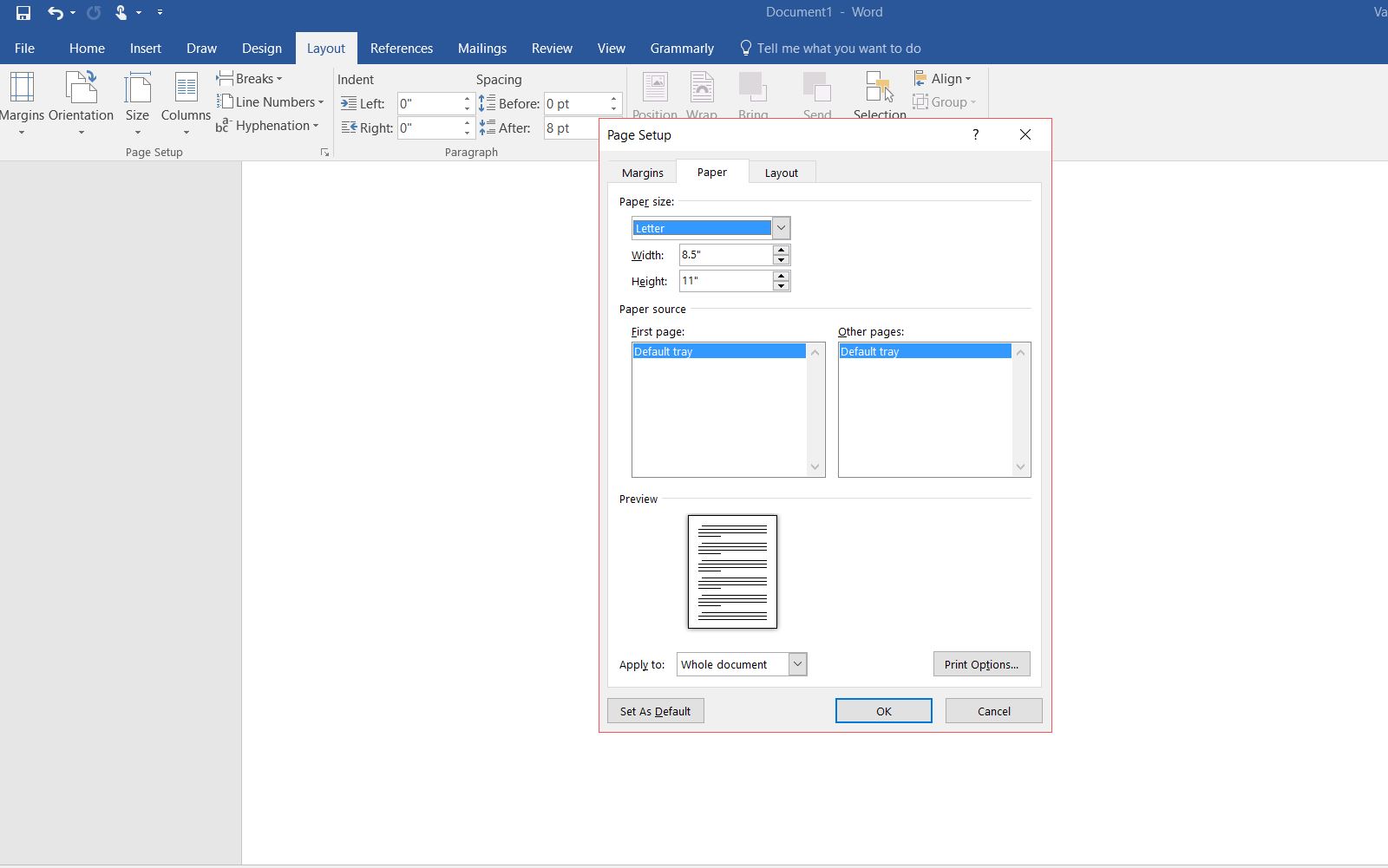Launch Page Setup dialog from ribbon corner
This screenshot has height=868, width=1388.
click(324, 153)
